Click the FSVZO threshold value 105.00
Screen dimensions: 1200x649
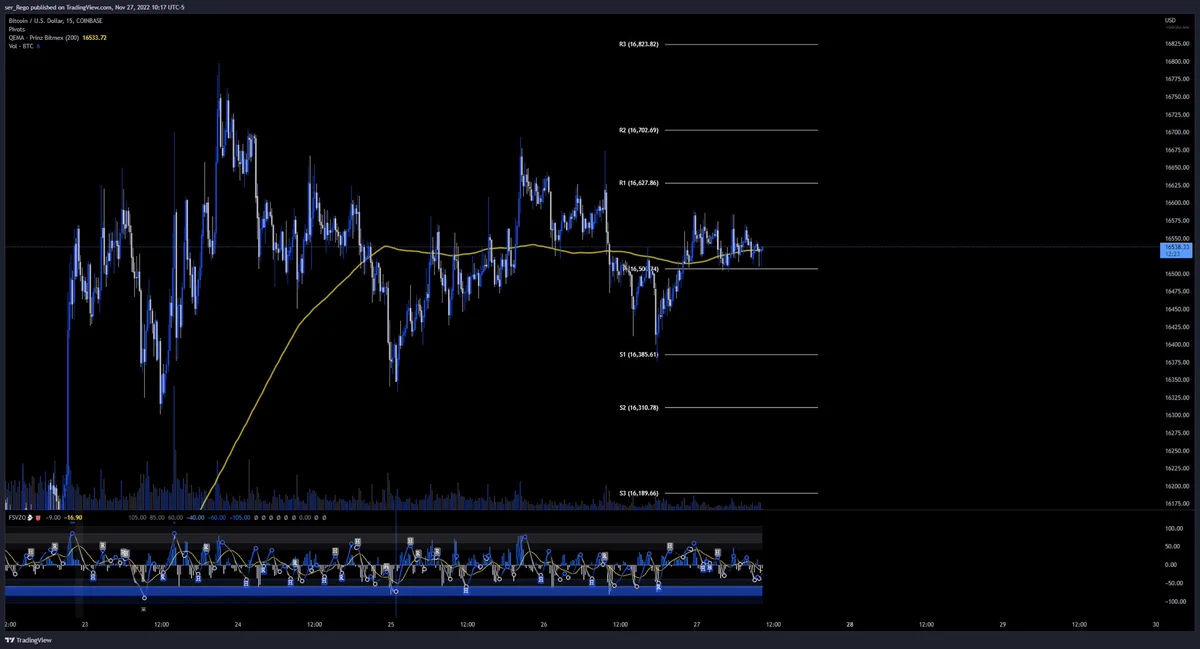coord(137,518)
